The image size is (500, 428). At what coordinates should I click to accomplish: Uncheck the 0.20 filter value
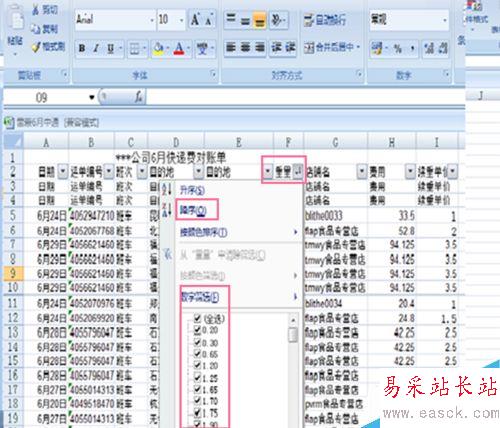click(197, 330)
